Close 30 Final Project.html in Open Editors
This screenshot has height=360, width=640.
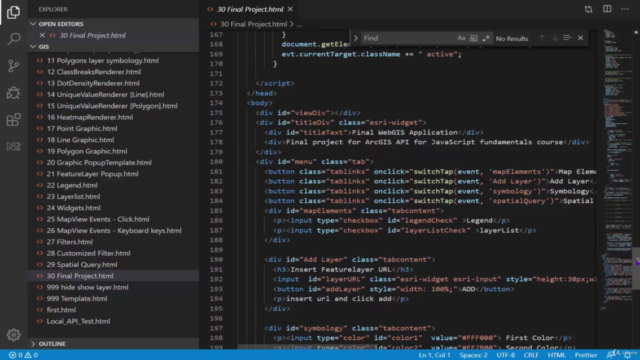click(x=42, y=36)
